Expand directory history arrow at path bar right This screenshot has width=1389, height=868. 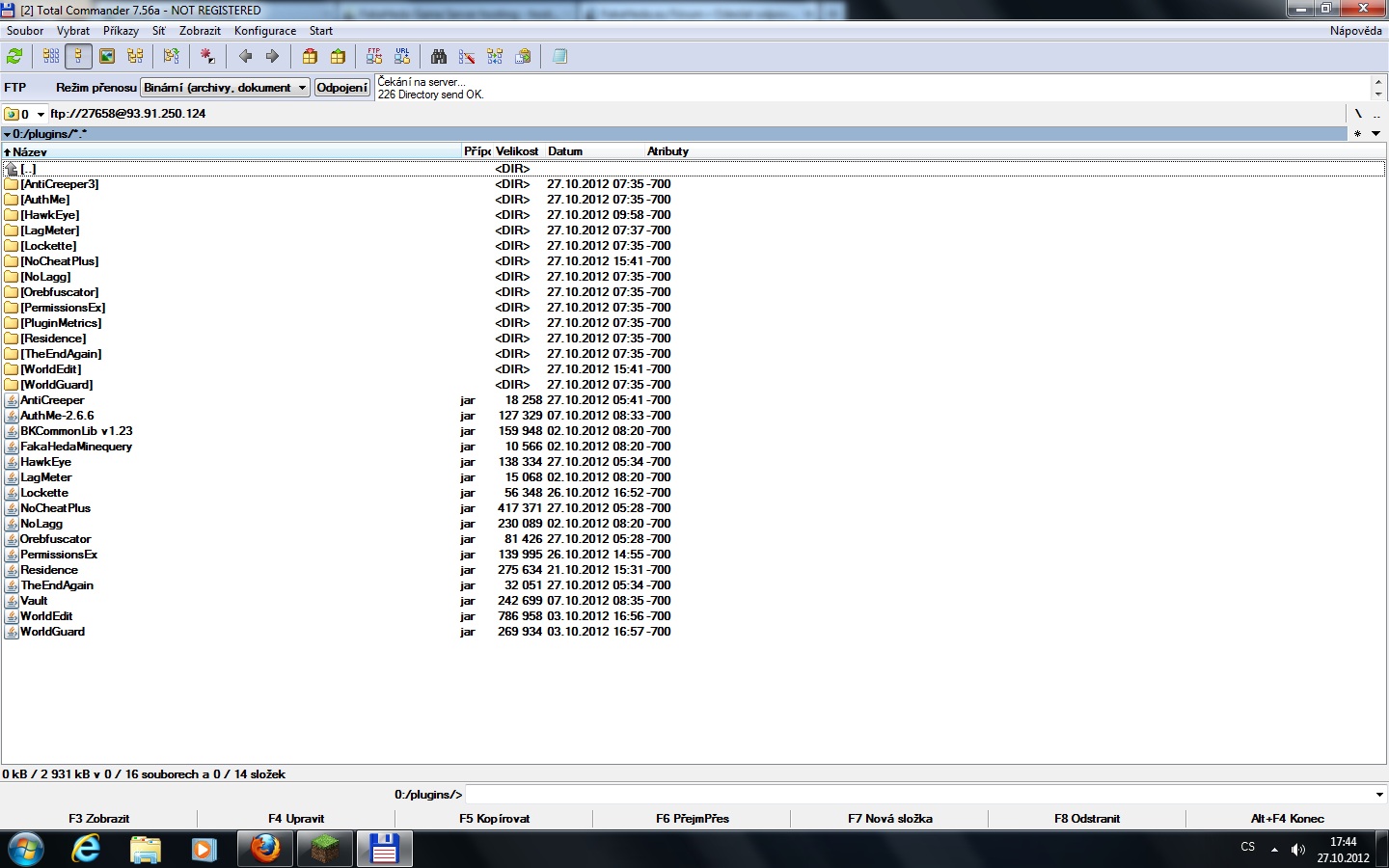(1375, 134)
